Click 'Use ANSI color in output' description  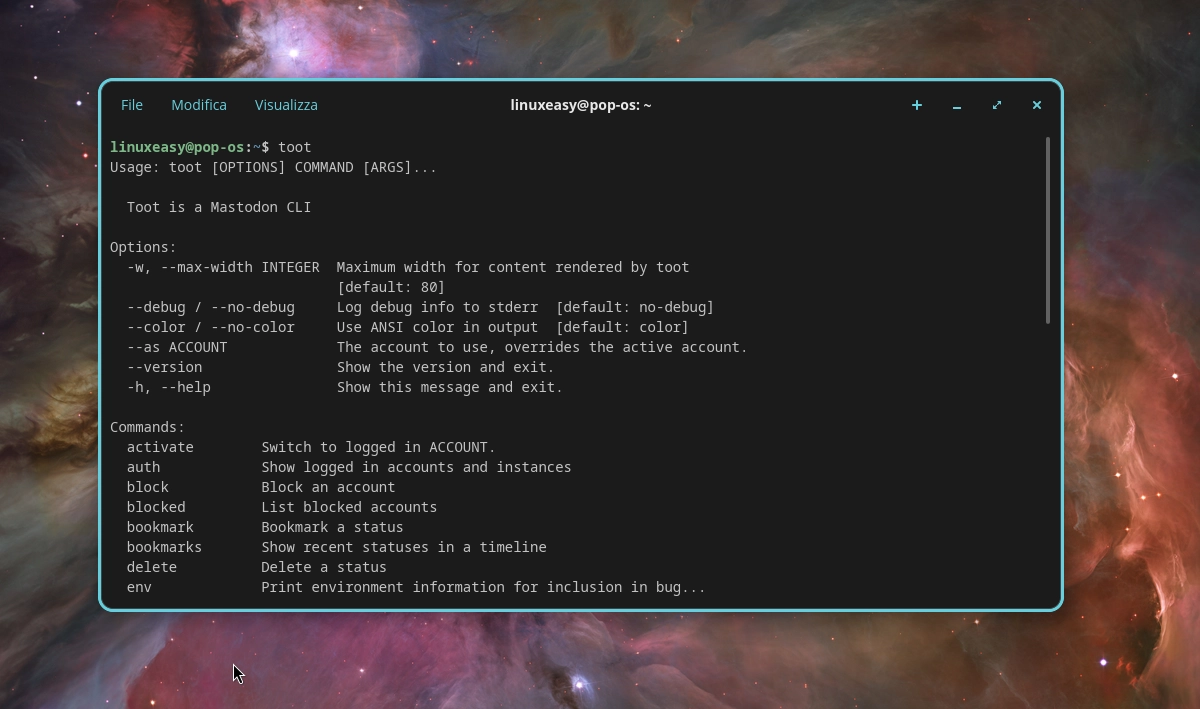coord(438,327)
